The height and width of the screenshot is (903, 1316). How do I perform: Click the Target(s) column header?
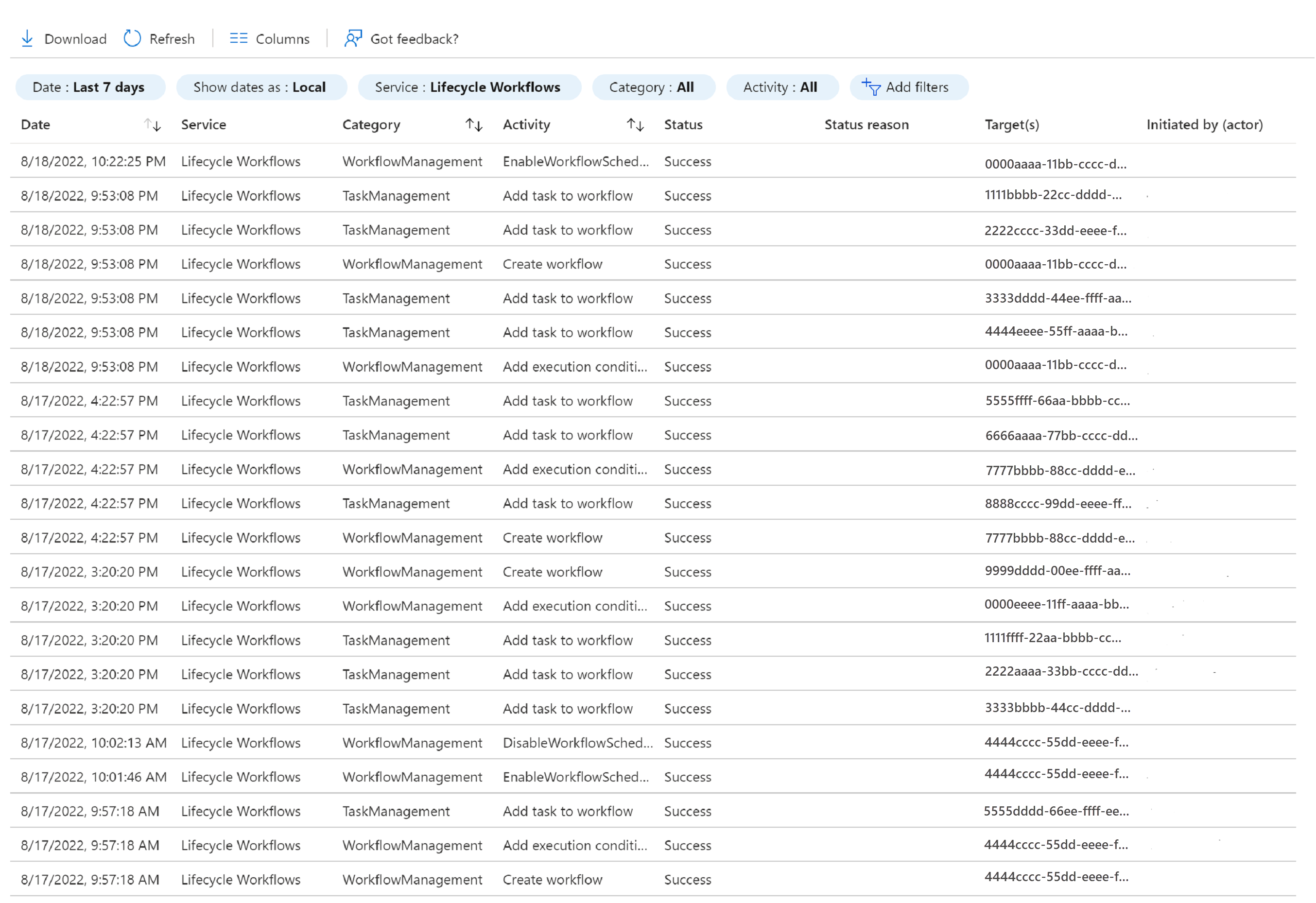(1012, 124)
